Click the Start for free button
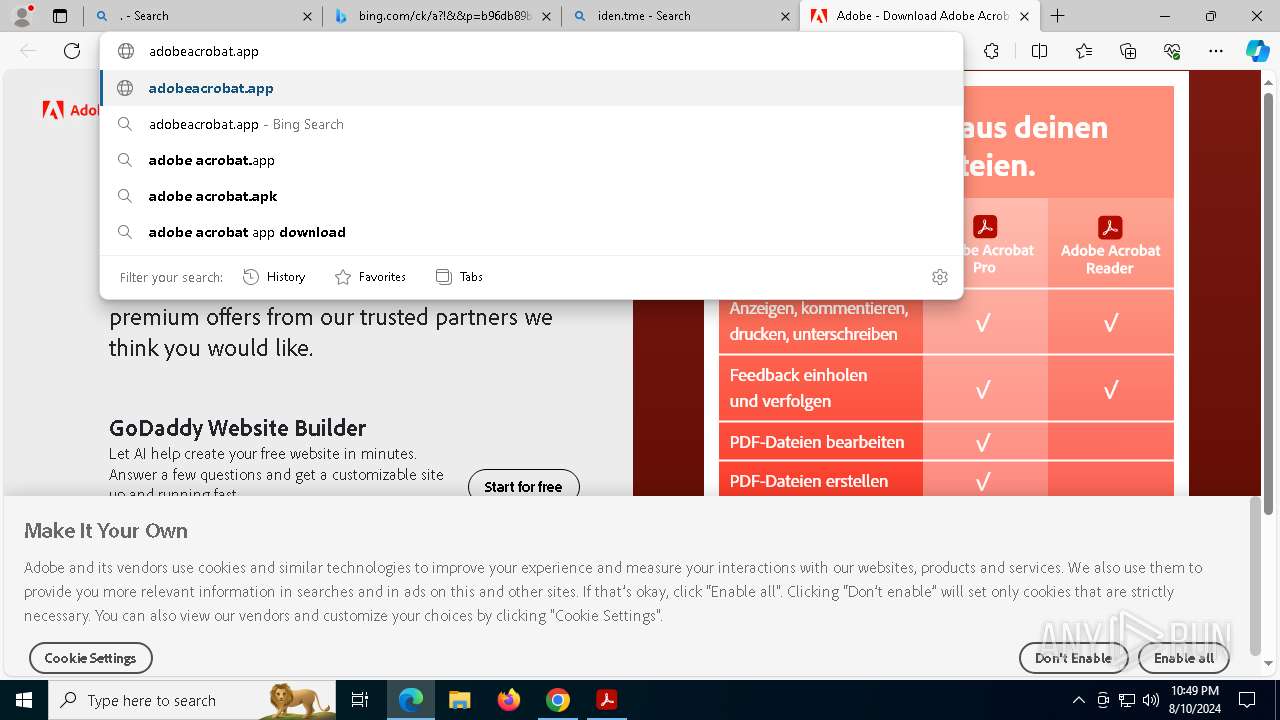 523,486
